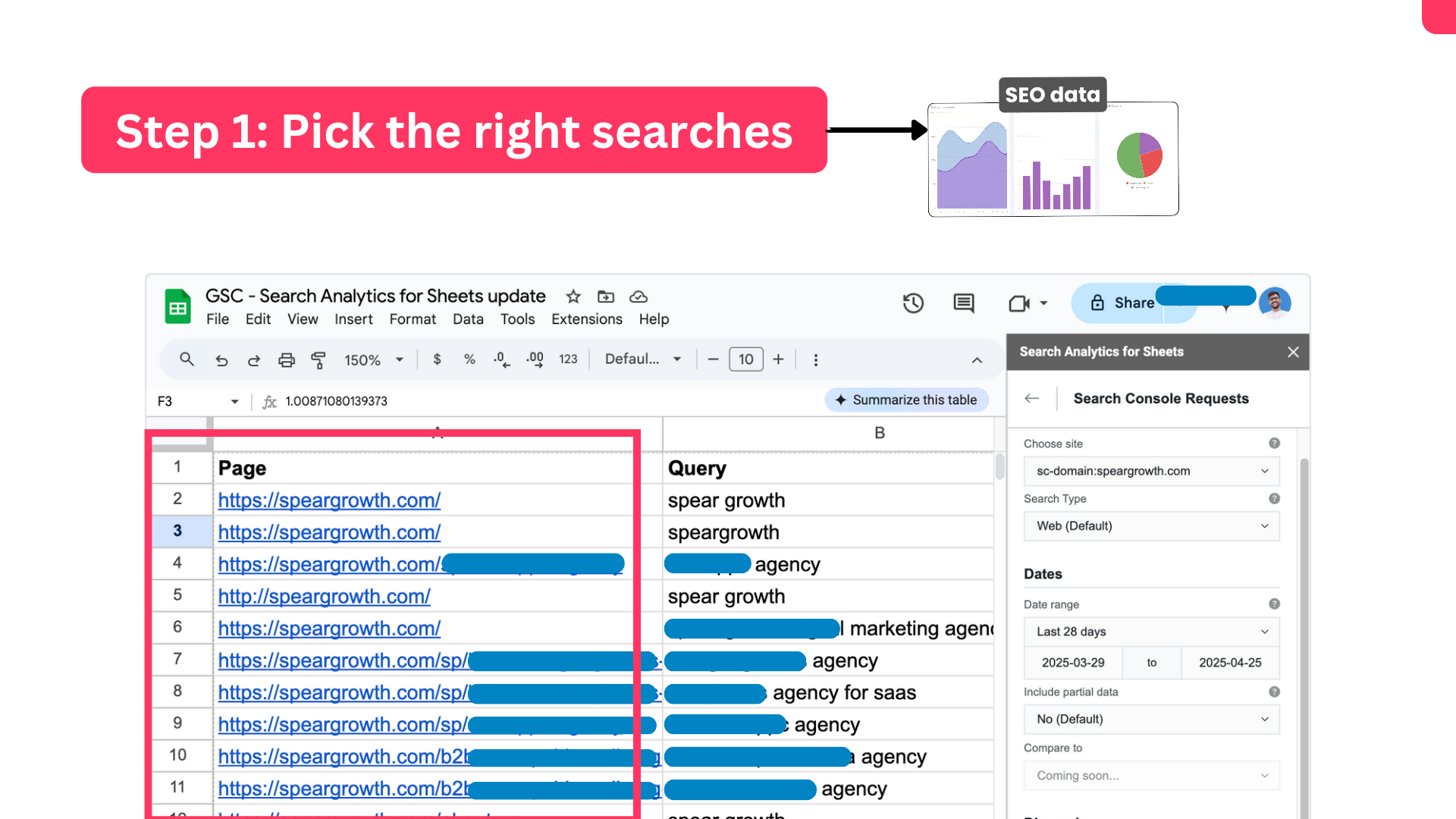
Task: Expand the name box dropdown arrow
Action: (234, 401)
